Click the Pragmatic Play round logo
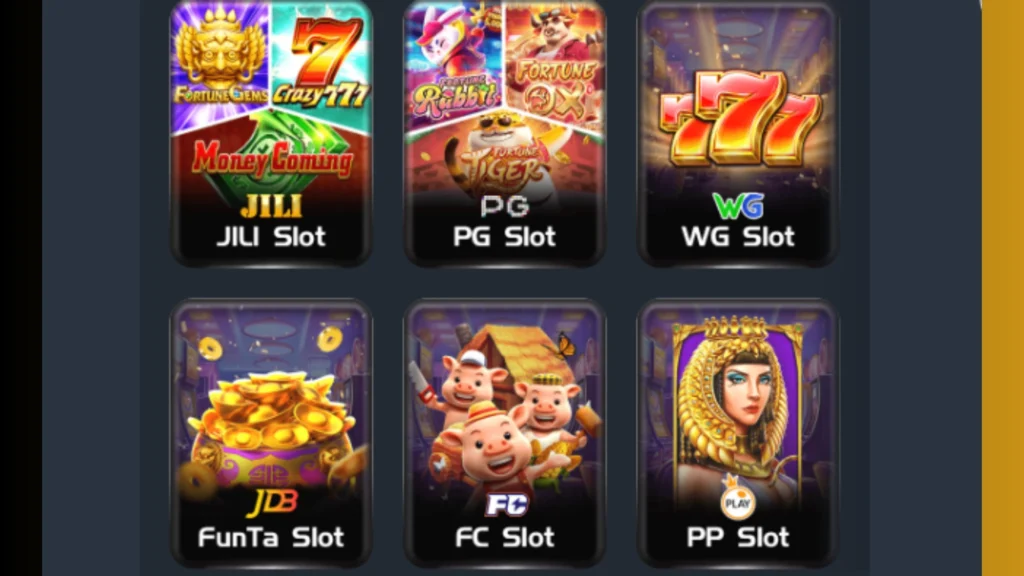 point(738,502)
